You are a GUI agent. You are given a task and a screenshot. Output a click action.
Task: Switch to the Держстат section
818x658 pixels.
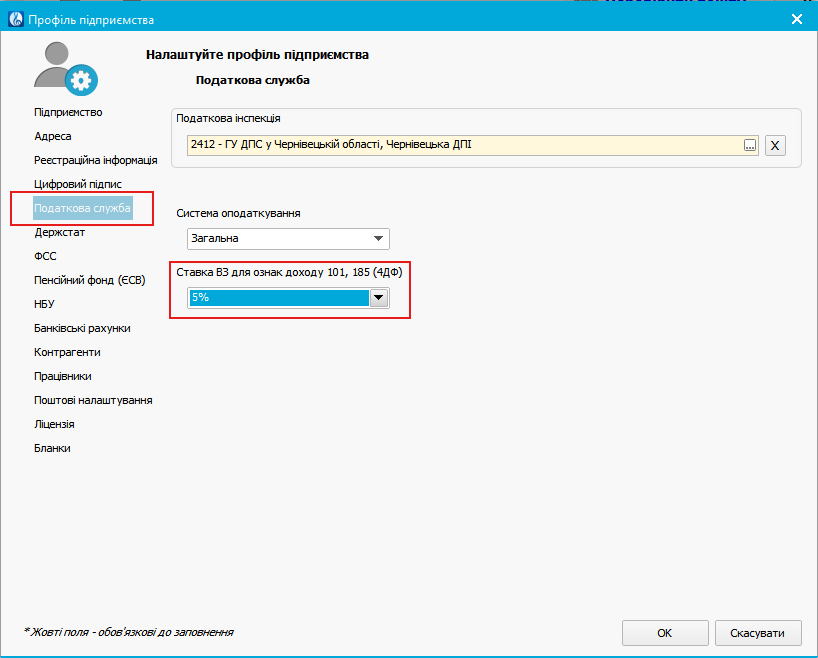pyautogui.click(x=60, y=232)
